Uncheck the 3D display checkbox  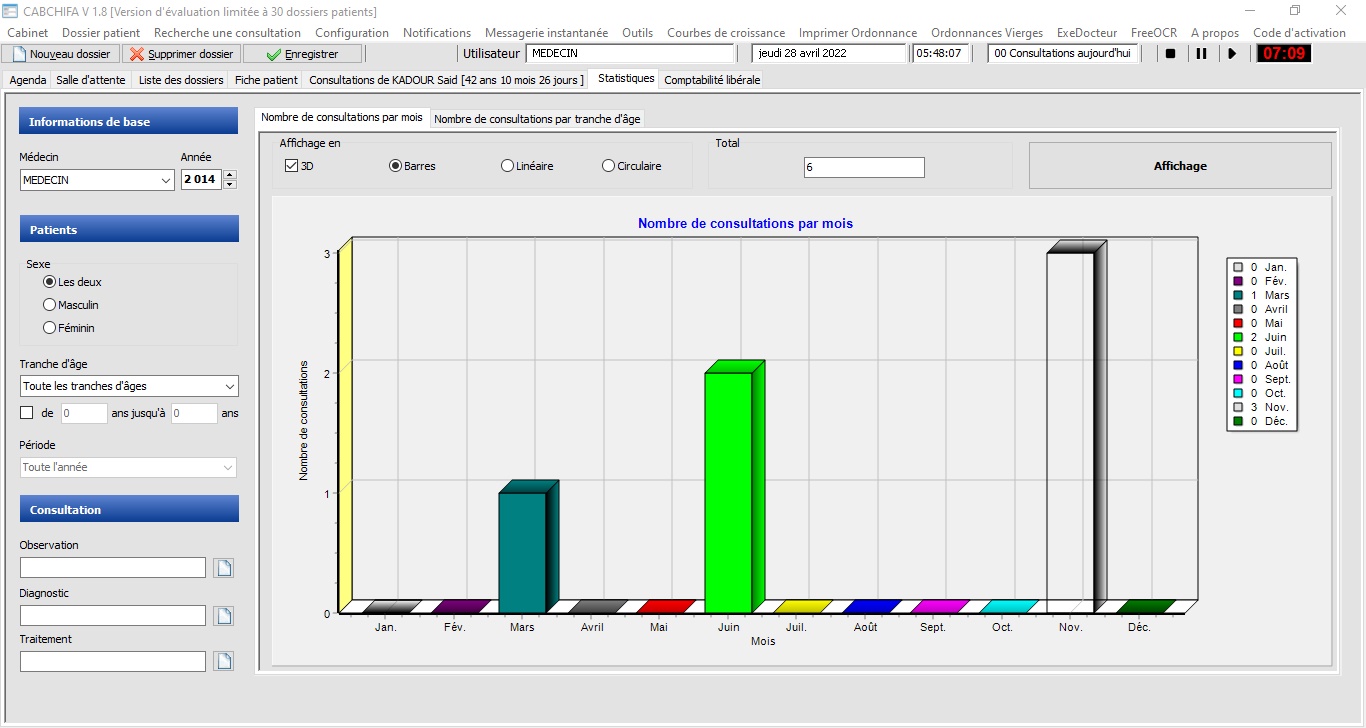point(292,166)
